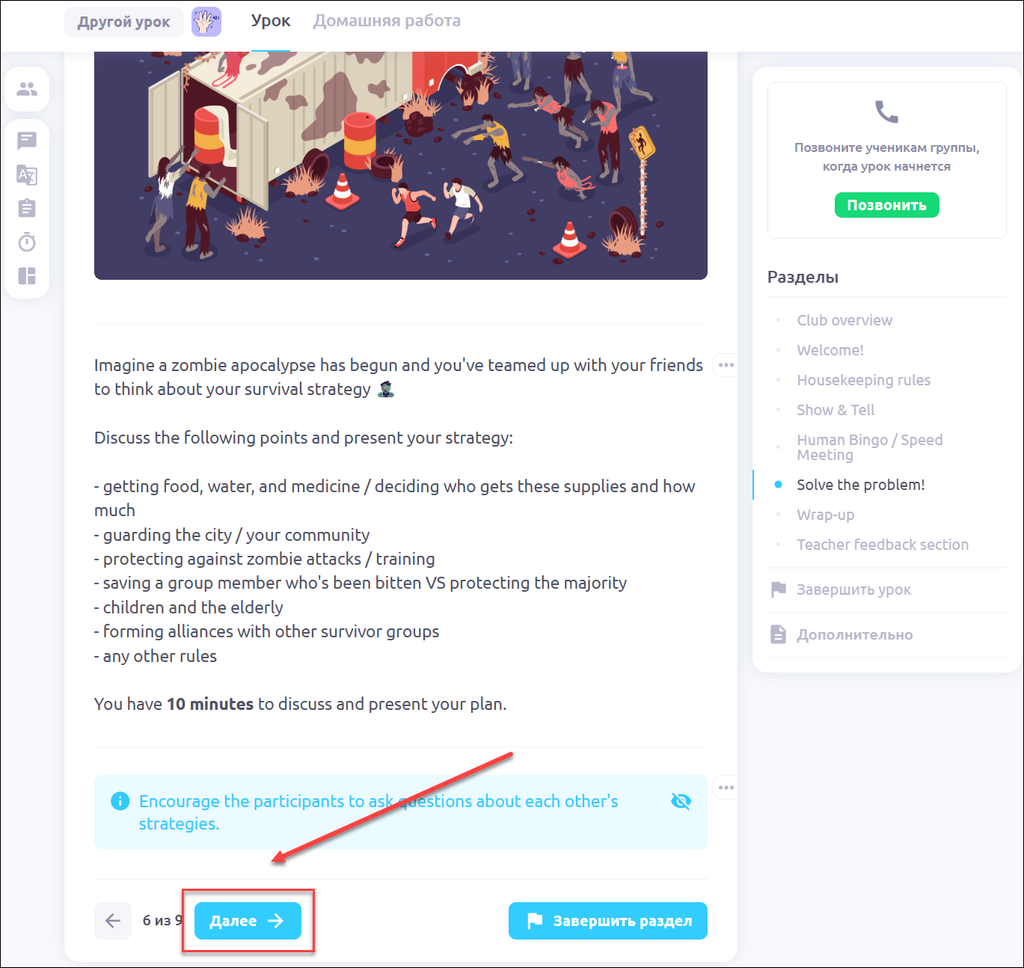Open the clipboard notes icon
Image resolution: width=1024 pixels, height=968 pixels.
[27, 208]
